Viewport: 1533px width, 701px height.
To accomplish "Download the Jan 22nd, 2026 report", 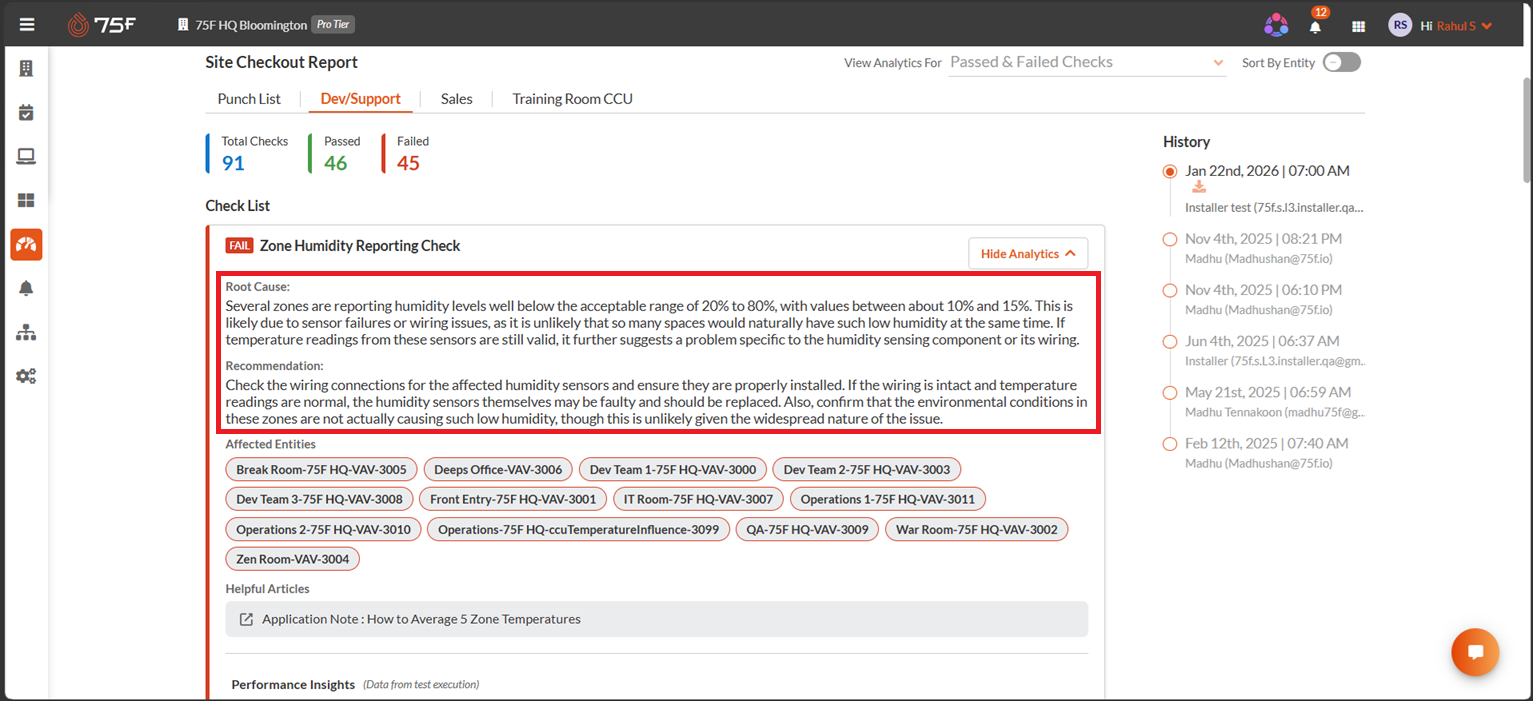I will point(1199,187).
